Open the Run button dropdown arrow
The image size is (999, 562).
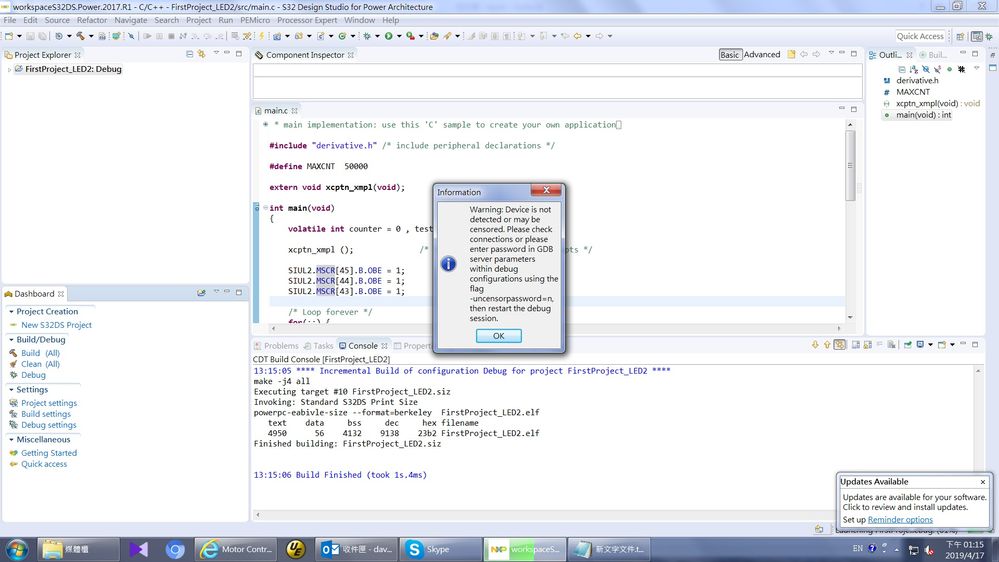(x=399, y=36)
